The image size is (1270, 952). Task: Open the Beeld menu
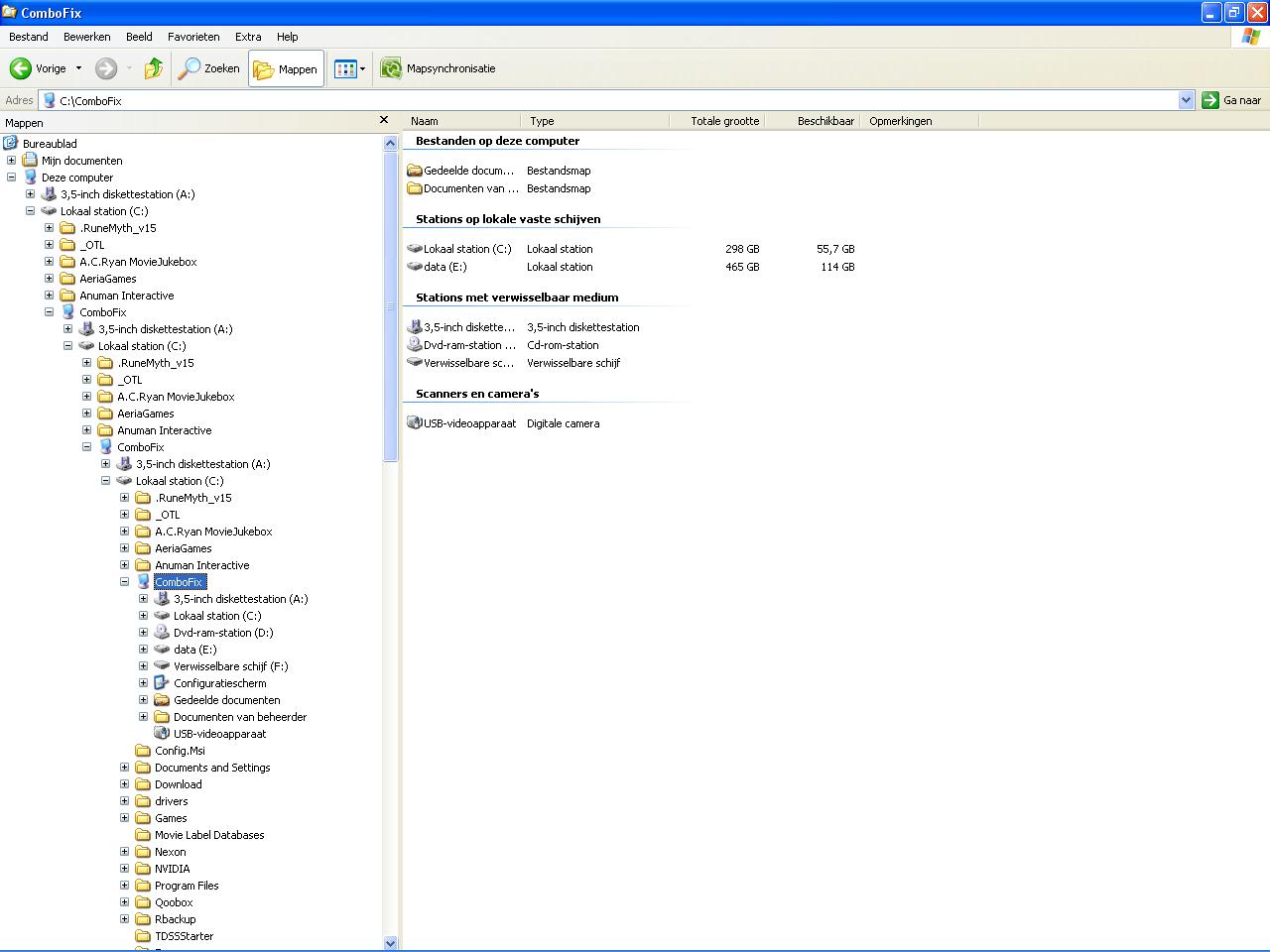coord(139,37)
